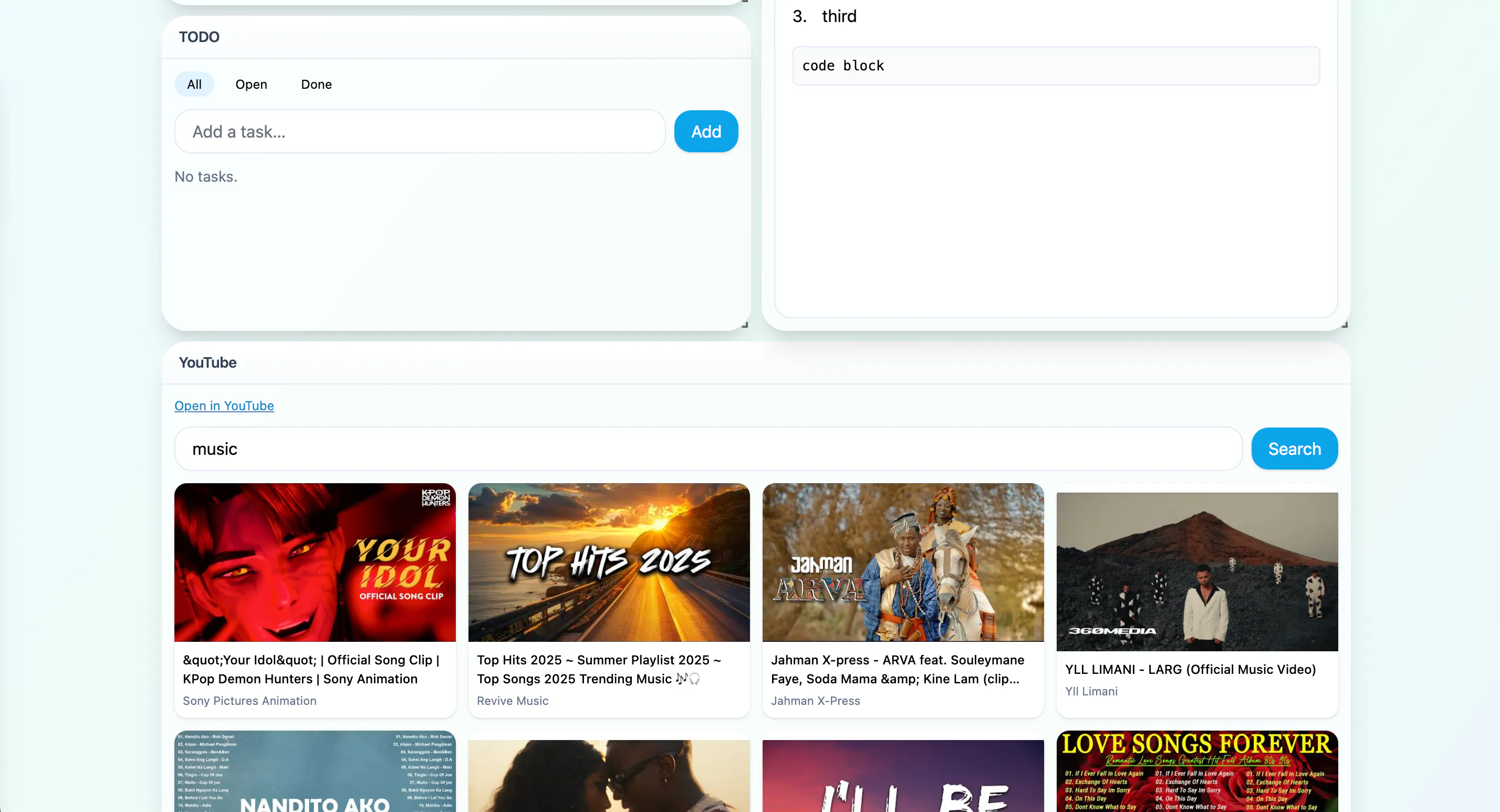Viewport: 1500px width, 812px height.
Task: Click the Add a task input field
Action: (x=420, y=132)
